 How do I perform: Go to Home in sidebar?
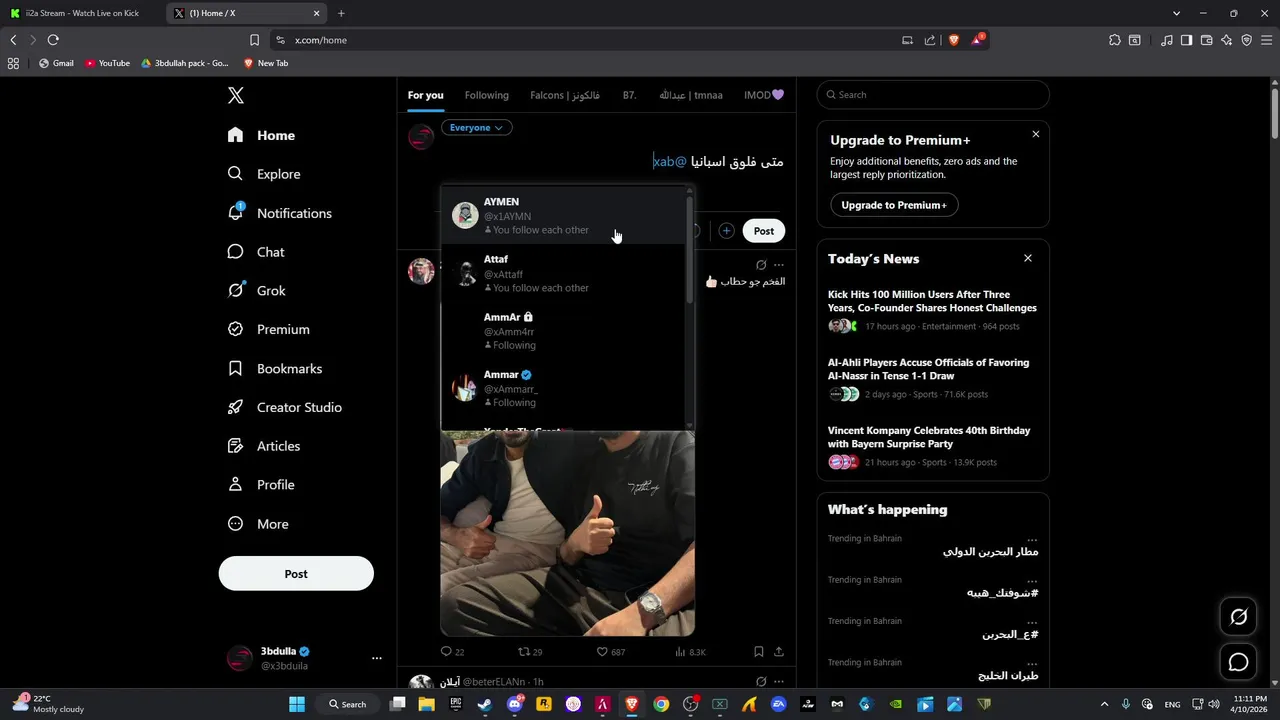click(x=261, y=135)
